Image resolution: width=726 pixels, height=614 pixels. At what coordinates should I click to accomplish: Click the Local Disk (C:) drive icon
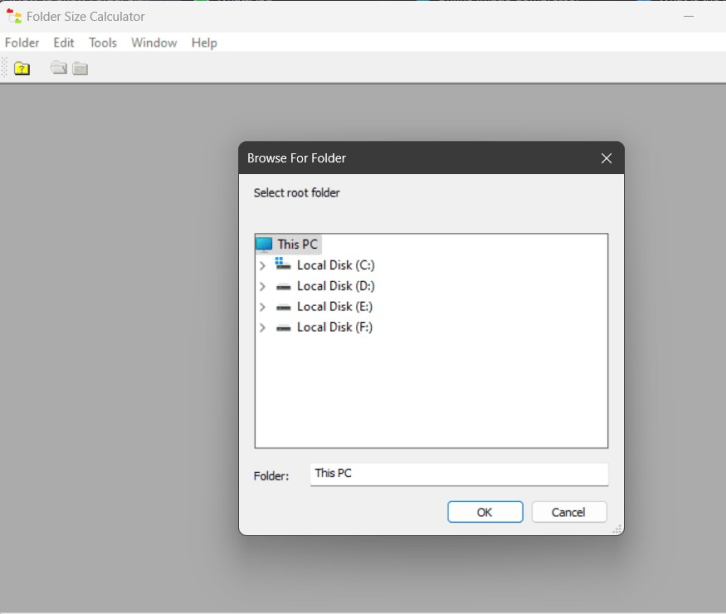(283, 264)
